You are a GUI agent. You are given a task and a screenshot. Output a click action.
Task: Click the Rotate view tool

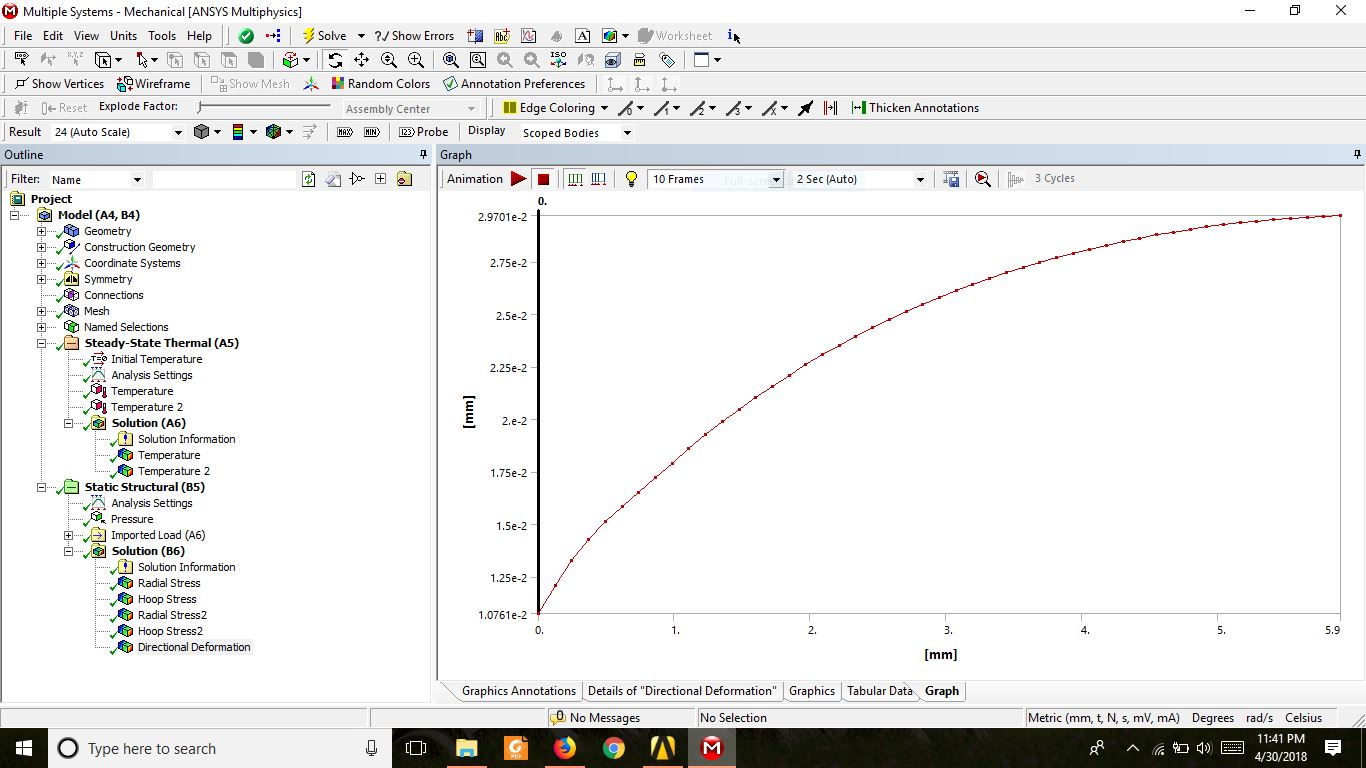click(335, 60)
